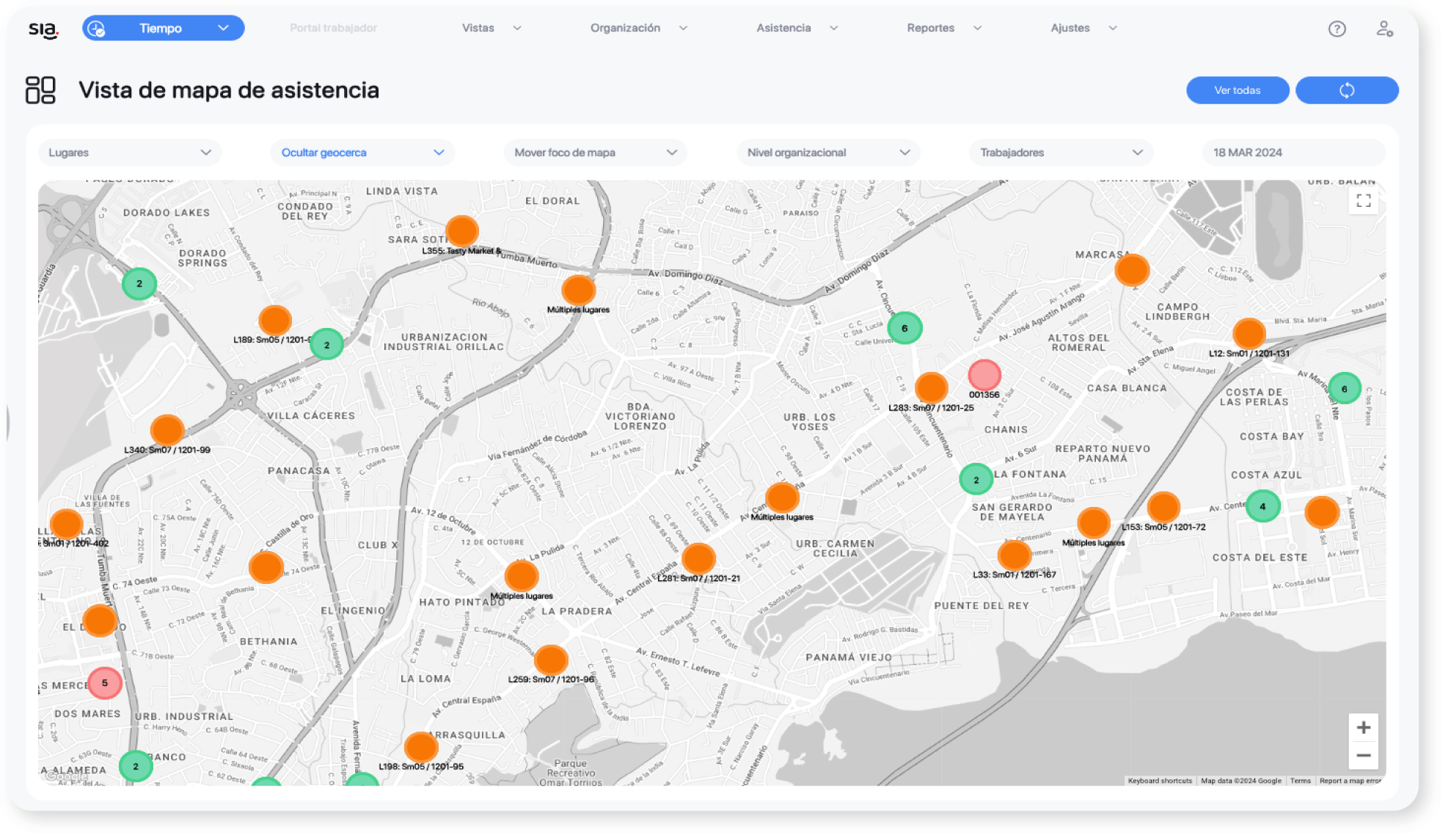The image size is (1451, 840).
Task: Open the user account settings icon
Action: pos(1384,29)
